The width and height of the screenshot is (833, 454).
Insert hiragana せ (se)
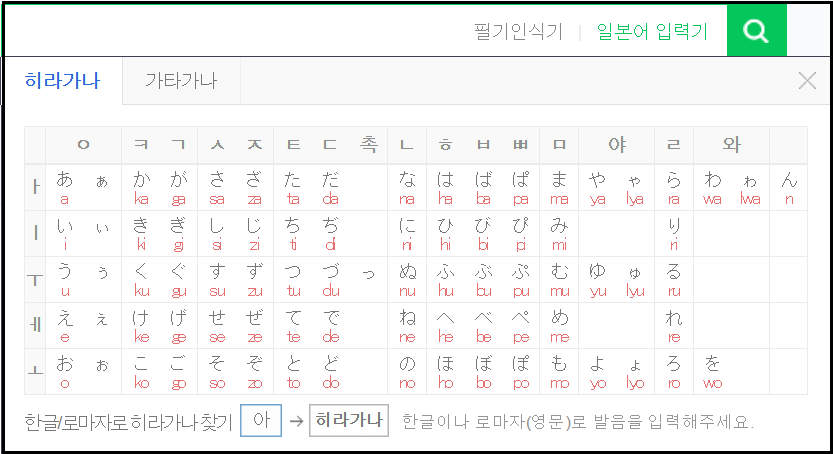pyautogui.click(x=217, y=326)
